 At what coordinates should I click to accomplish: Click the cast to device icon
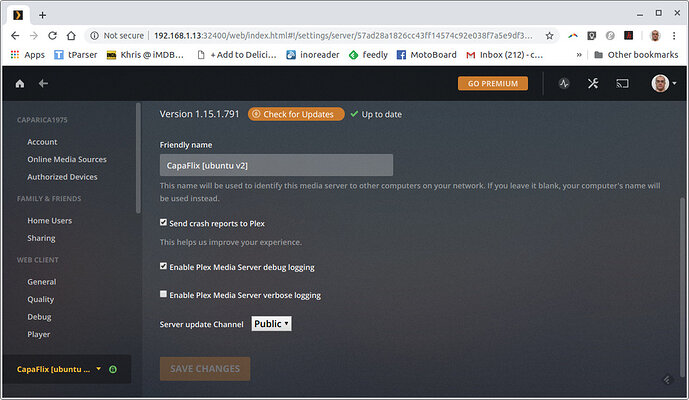(622, 84)
